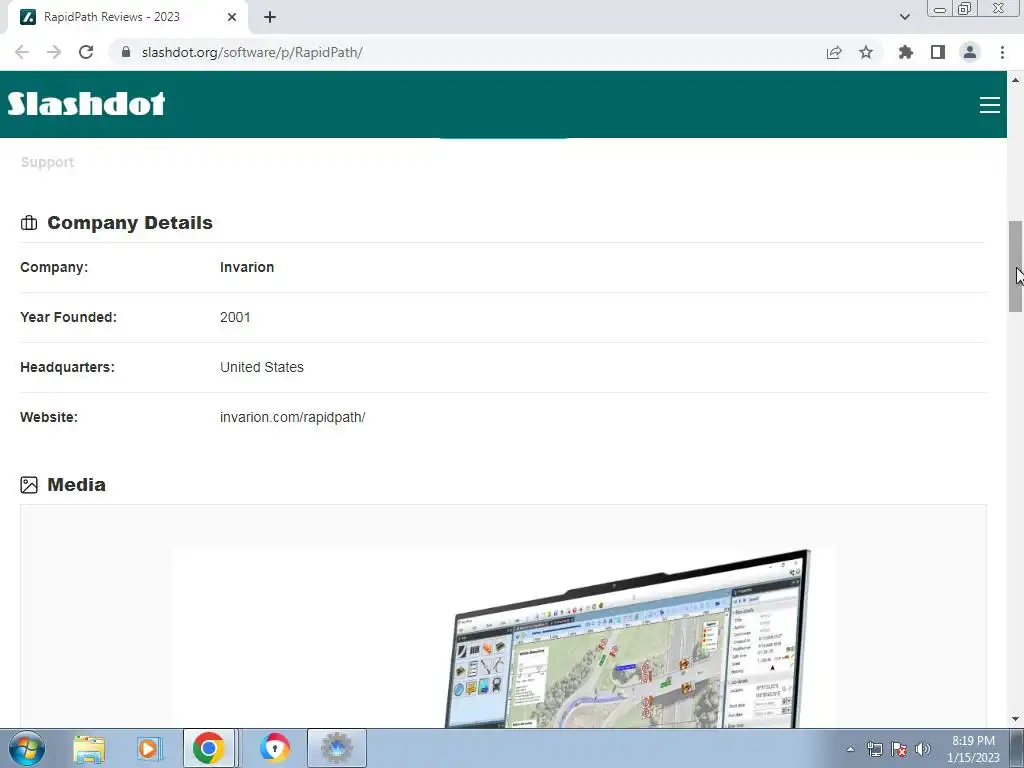
Task: Open the gear application in taskbar
Action: 336,748
